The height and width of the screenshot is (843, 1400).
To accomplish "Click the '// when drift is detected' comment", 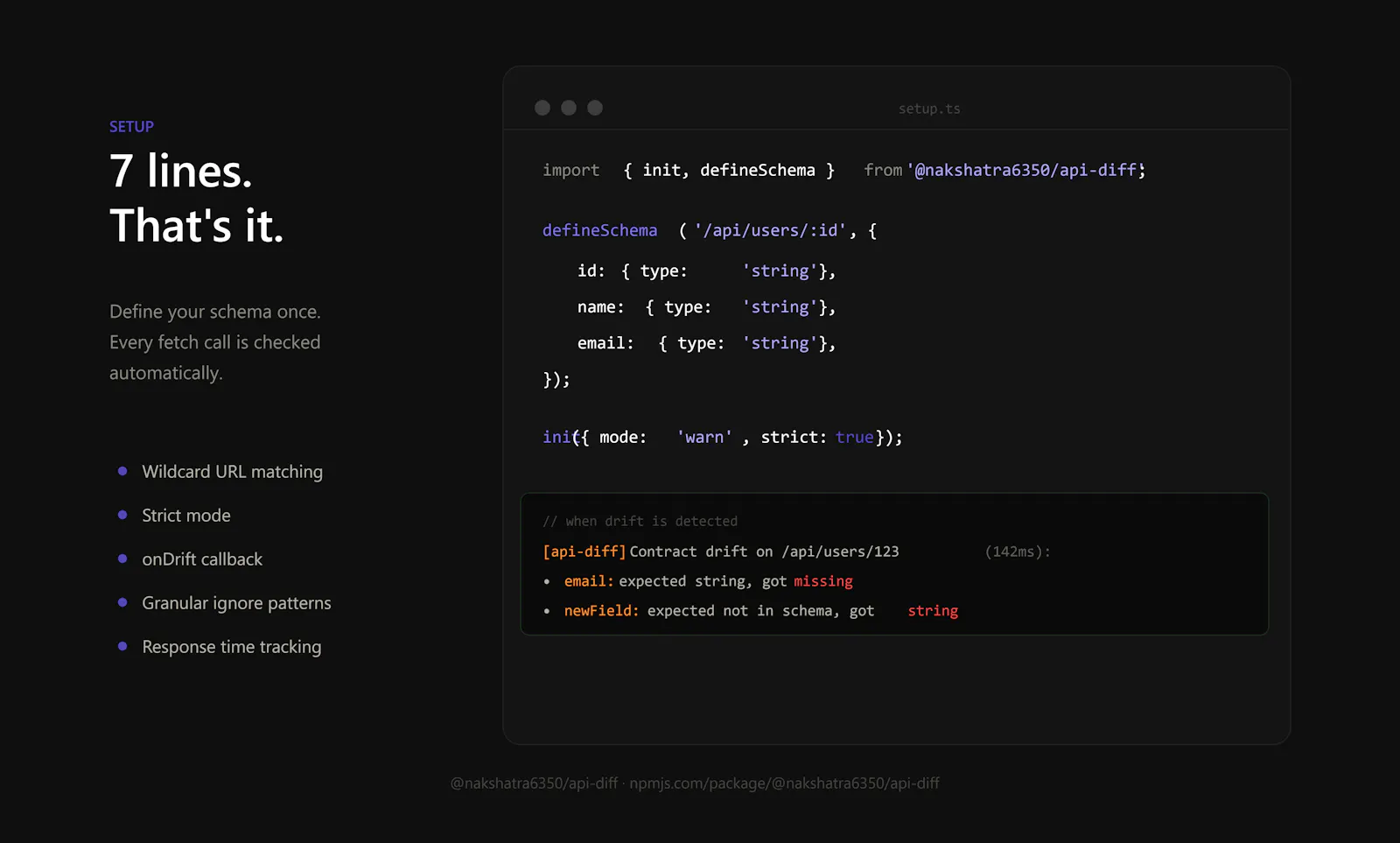I will click(x=640, y=521).
